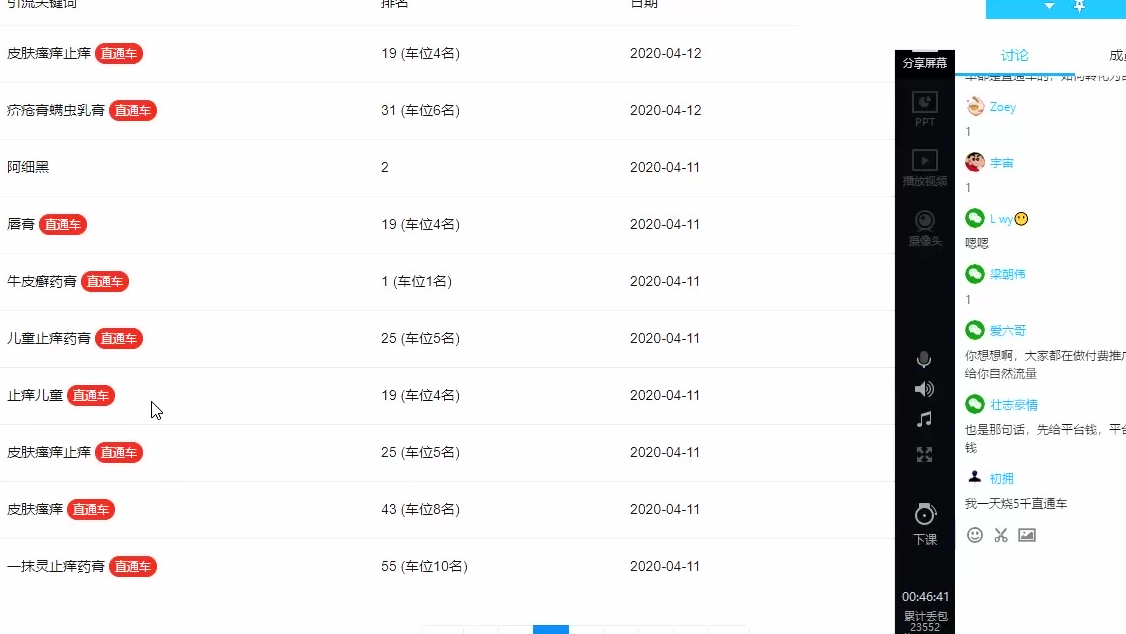Screen dimensions: 1126x634
Task: Open the emoji picker in chat
Action: tap(975, 535)
